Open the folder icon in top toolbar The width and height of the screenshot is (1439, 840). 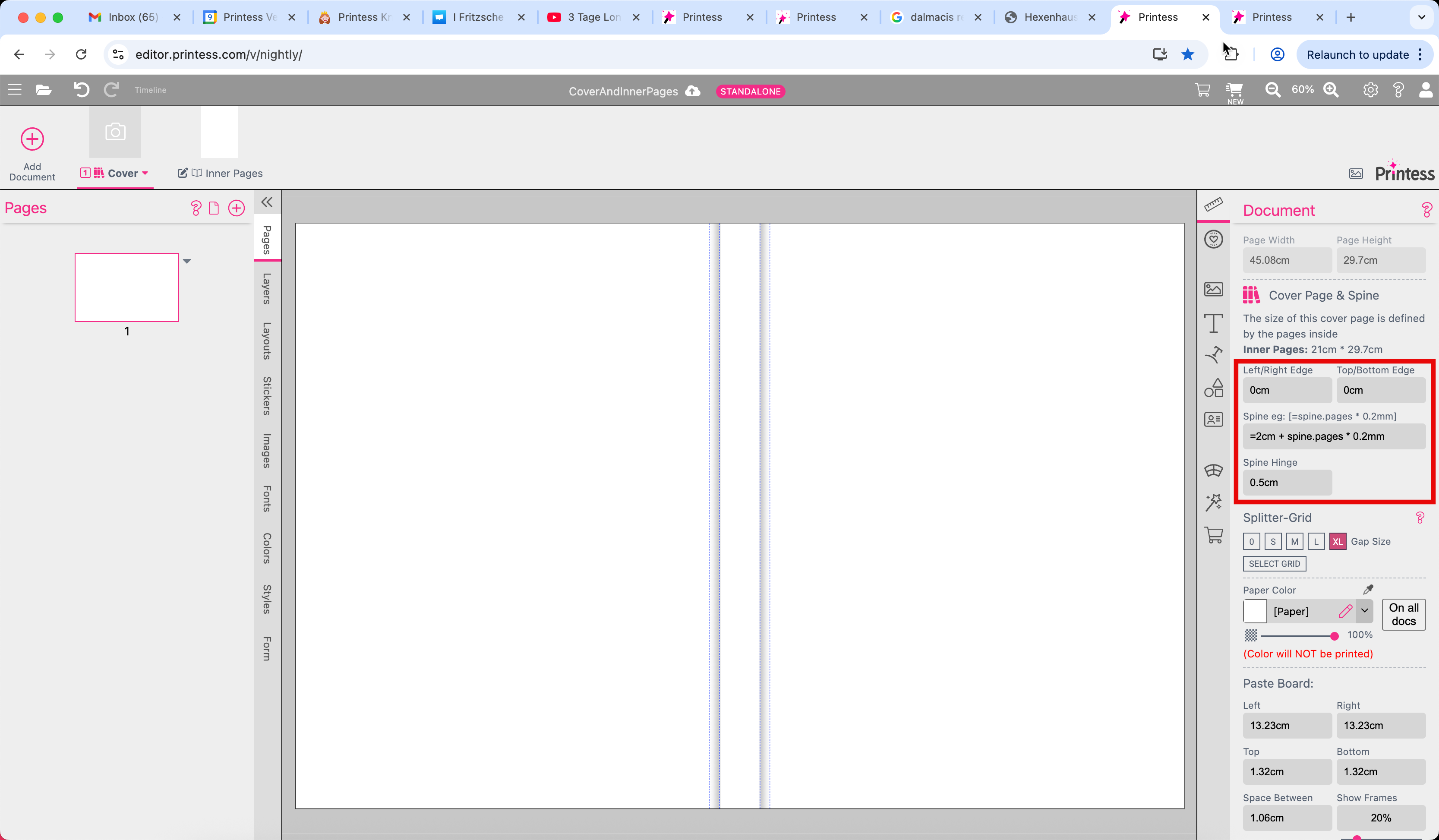pos(44,90)
